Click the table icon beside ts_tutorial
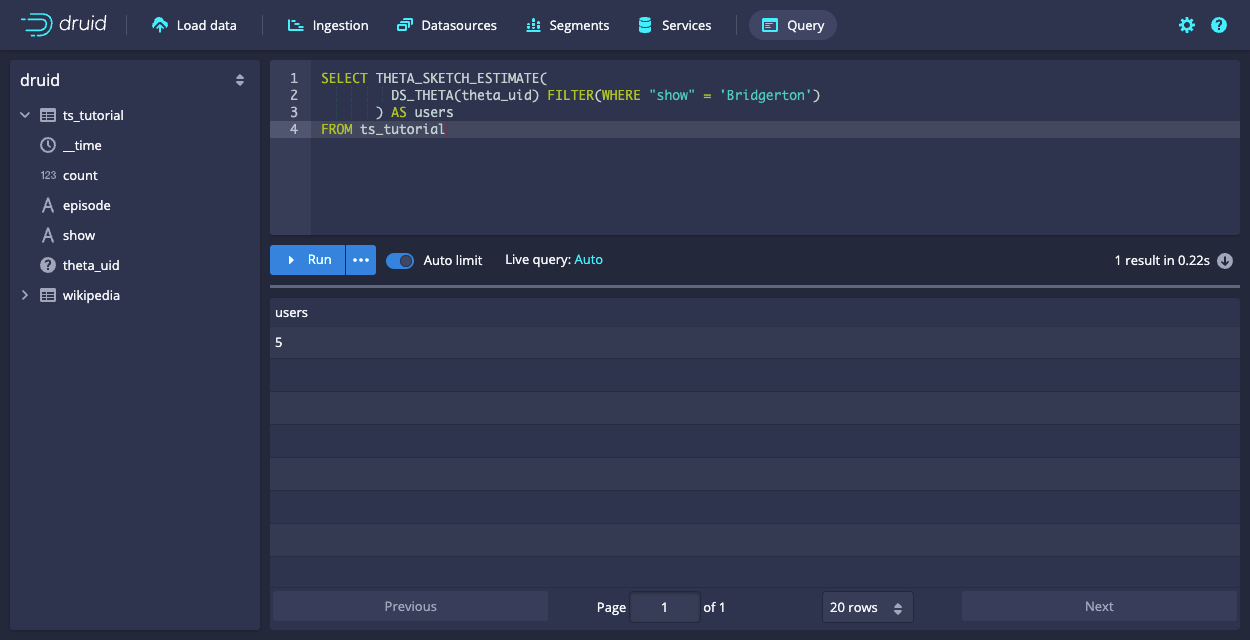This screenshot has height=640, width=1250. pos(47,115)
